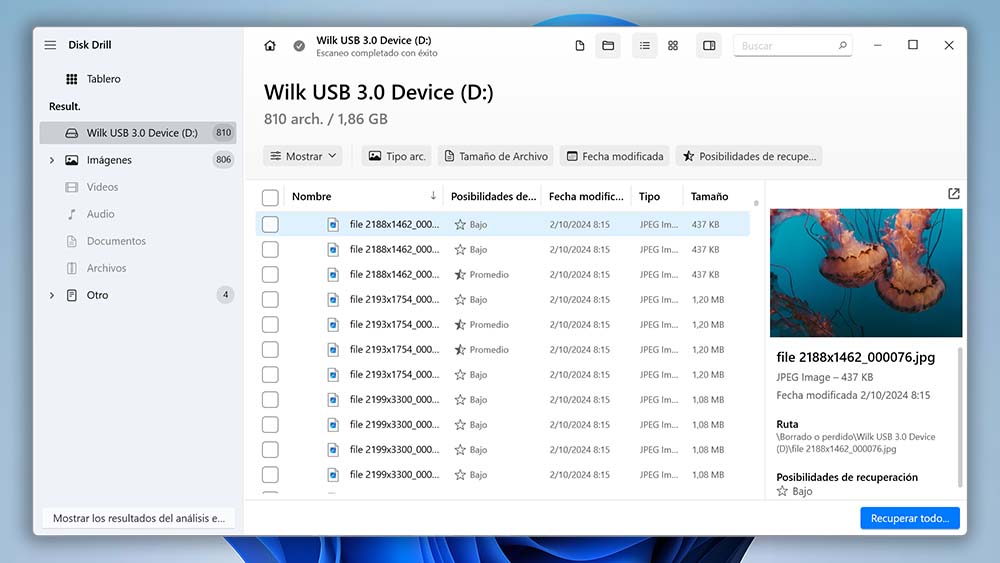1000x563 pixels.
Task: Select Videos in the sidebar
Action: click(x=138, y=187)
